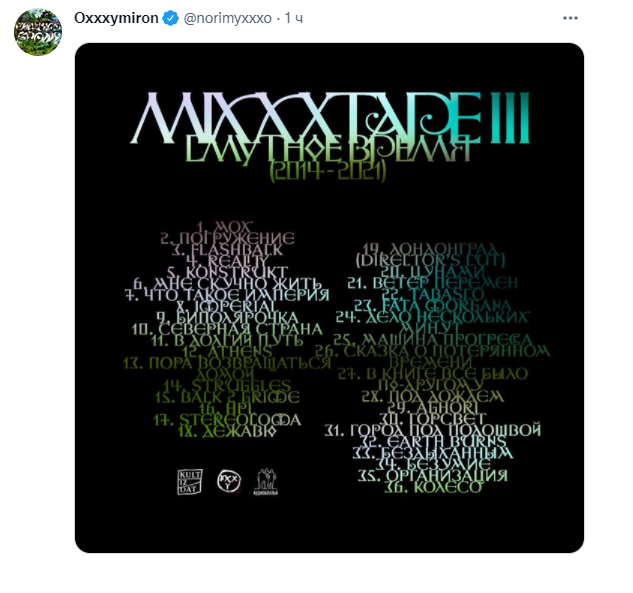Click the (2014 - 2021) years text
The image size is (633, 593).
coord(328,172)
